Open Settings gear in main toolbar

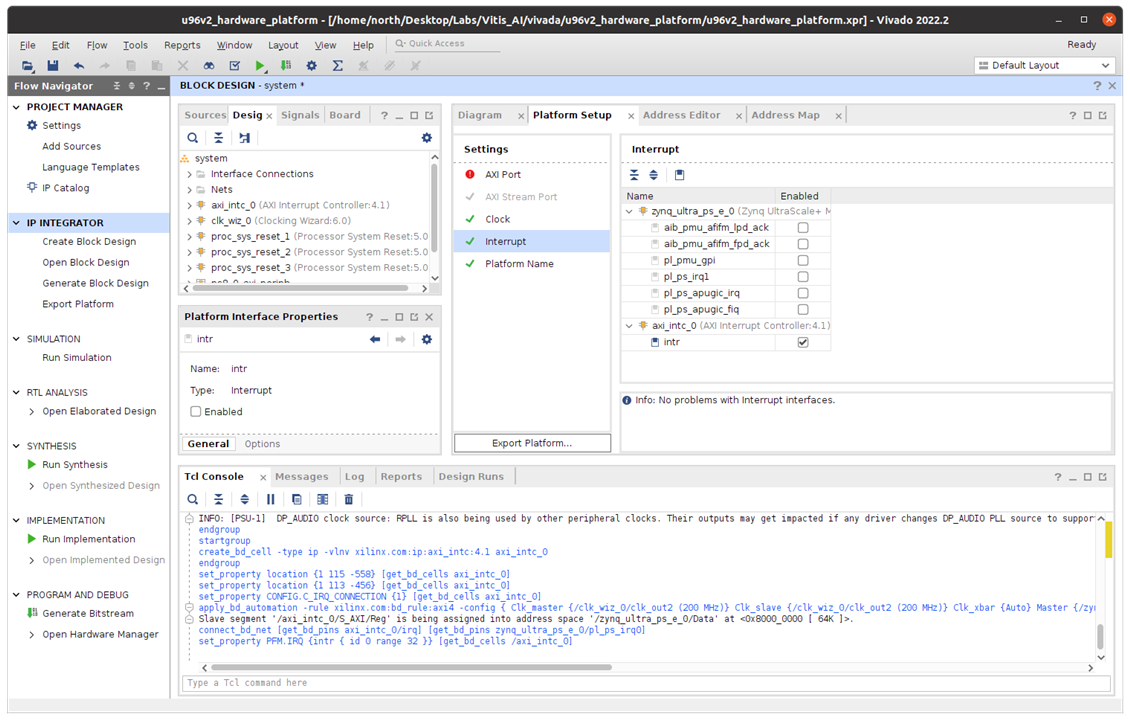[x=311, y=66]
